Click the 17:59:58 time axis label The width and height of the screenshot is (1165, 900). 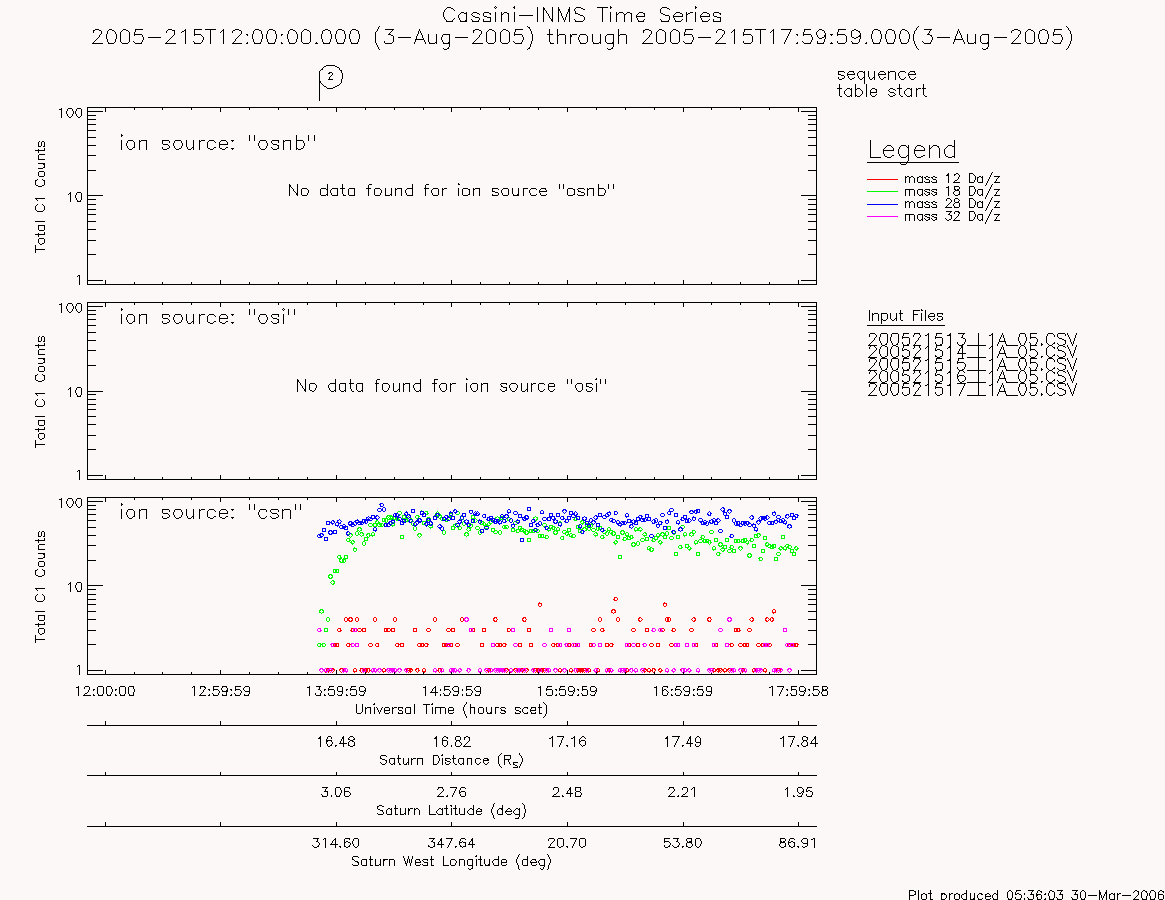(798, 691)
